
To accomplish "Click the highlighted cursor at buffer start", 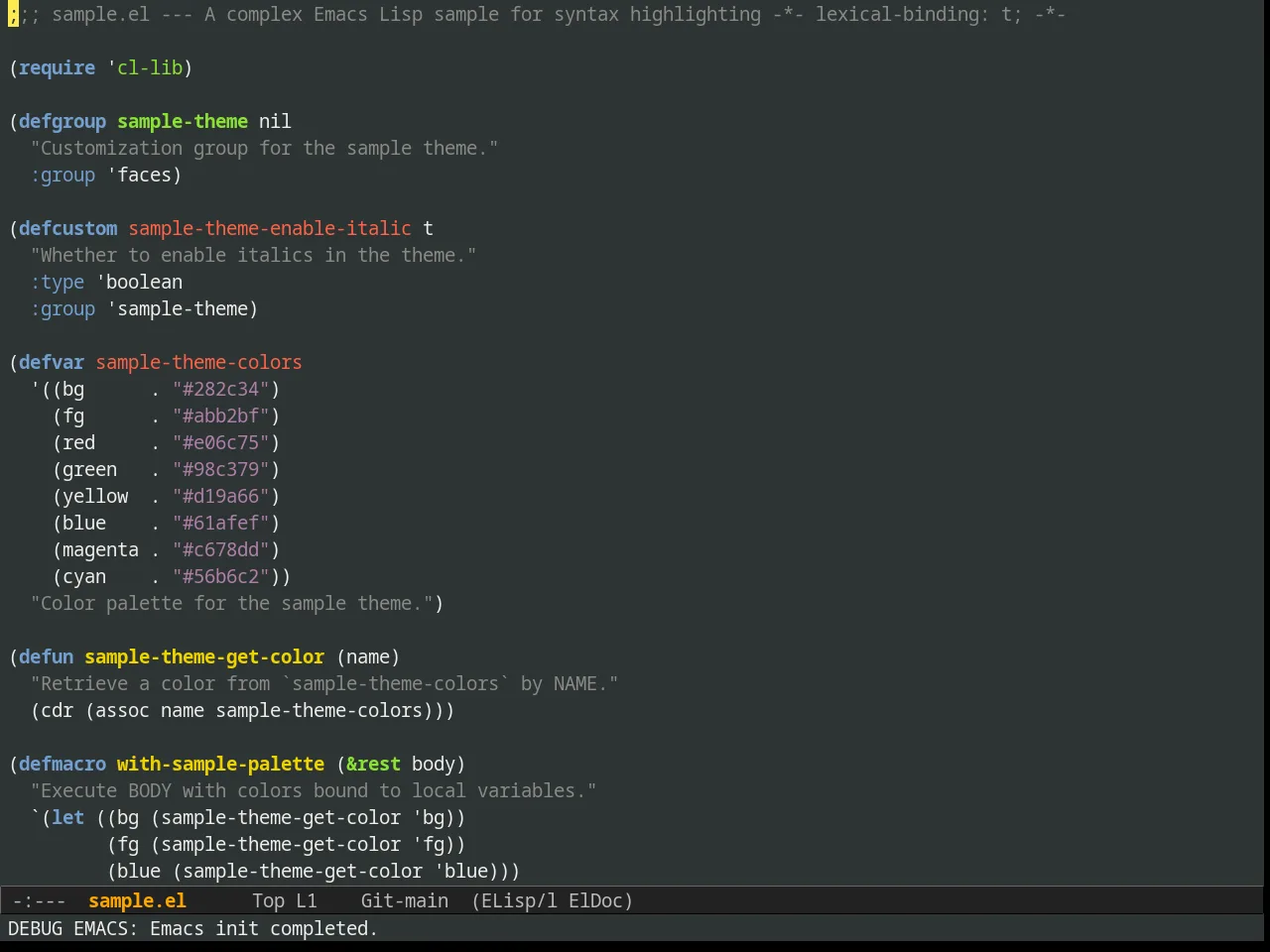I will (13, 14).
